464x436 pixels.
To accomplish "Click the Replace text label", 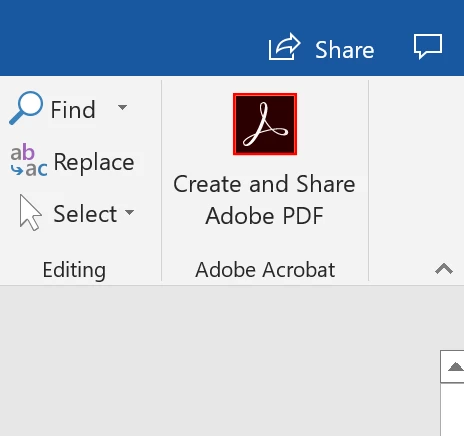I will point(94,162).
